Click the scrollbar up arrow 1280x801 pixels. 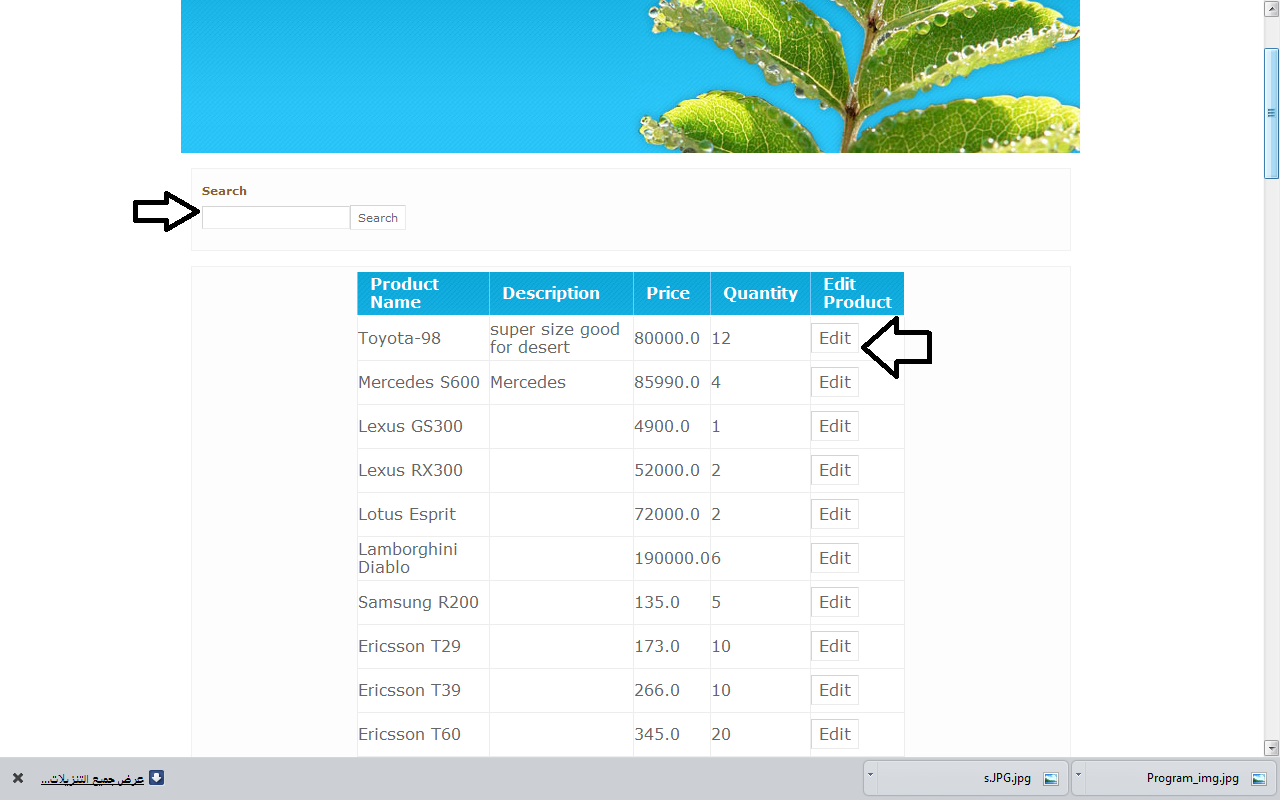coord(1272,8)
